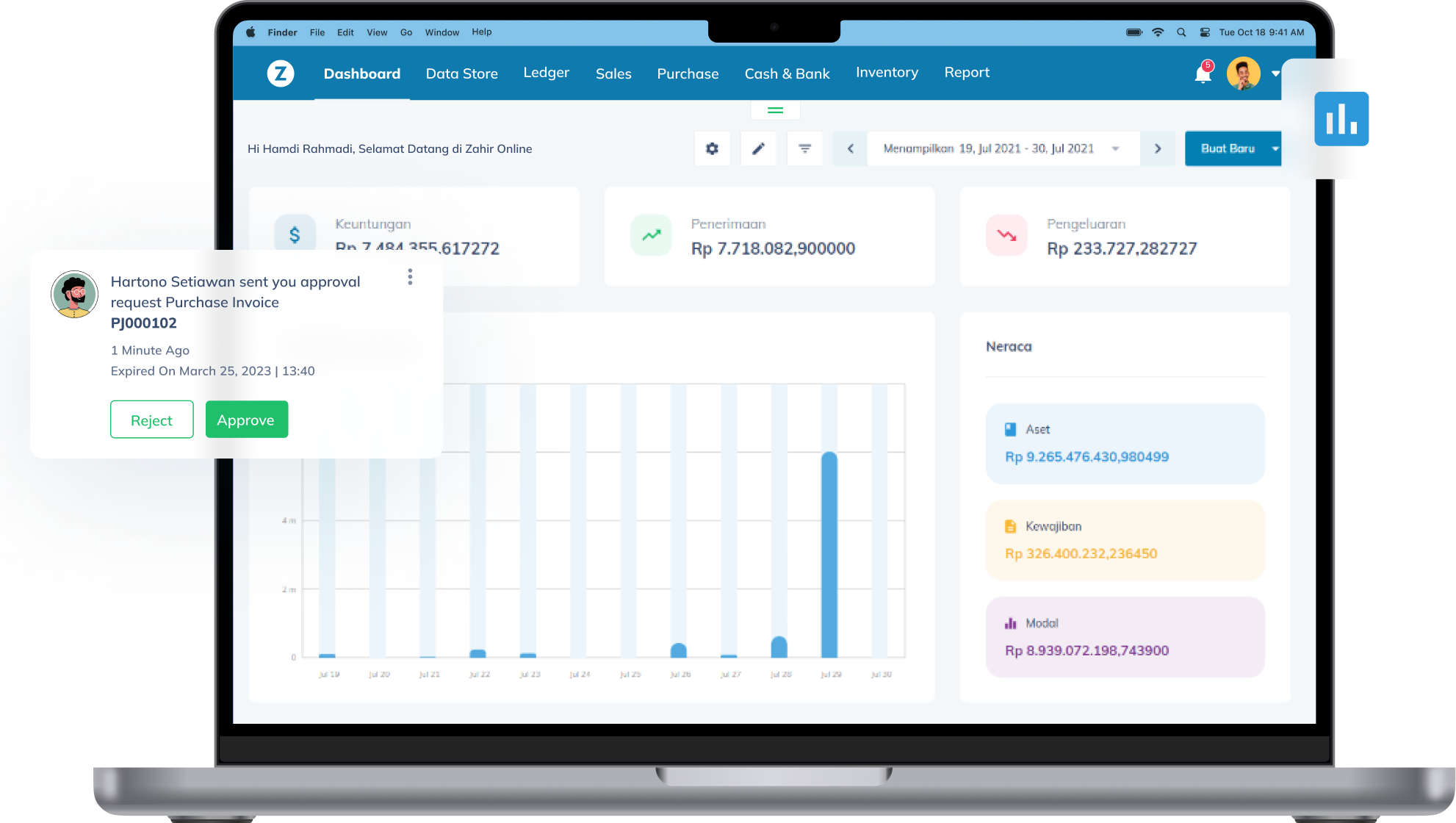Click the Modal equity icon
The image size is (1456, 823).
1010,623
